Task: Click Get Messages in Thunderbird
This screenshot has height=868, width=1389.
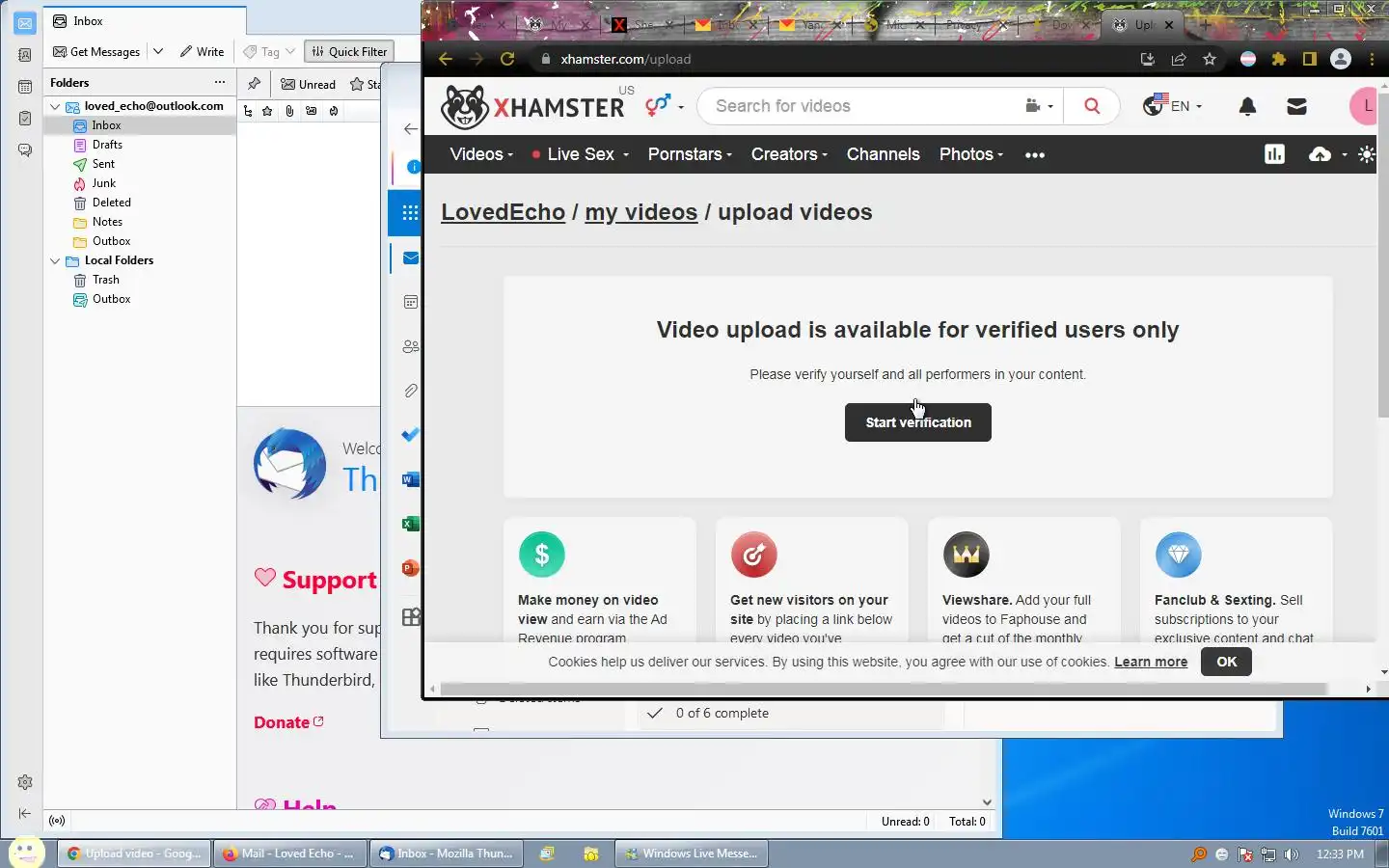Action: [96, 52]
